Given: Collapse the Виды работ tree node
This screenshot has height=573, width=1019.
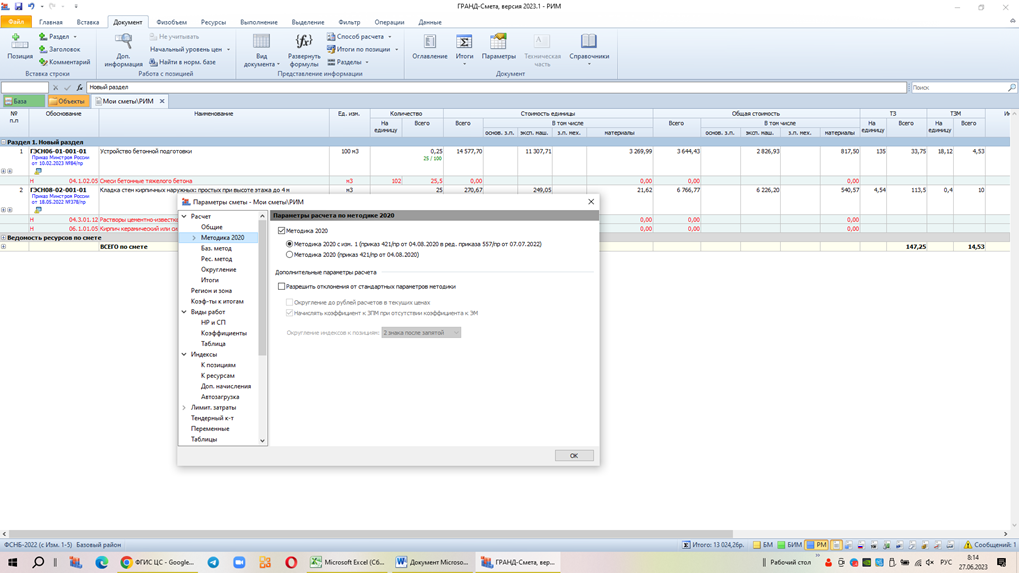Looking at the screenshot, I should 184,312.
